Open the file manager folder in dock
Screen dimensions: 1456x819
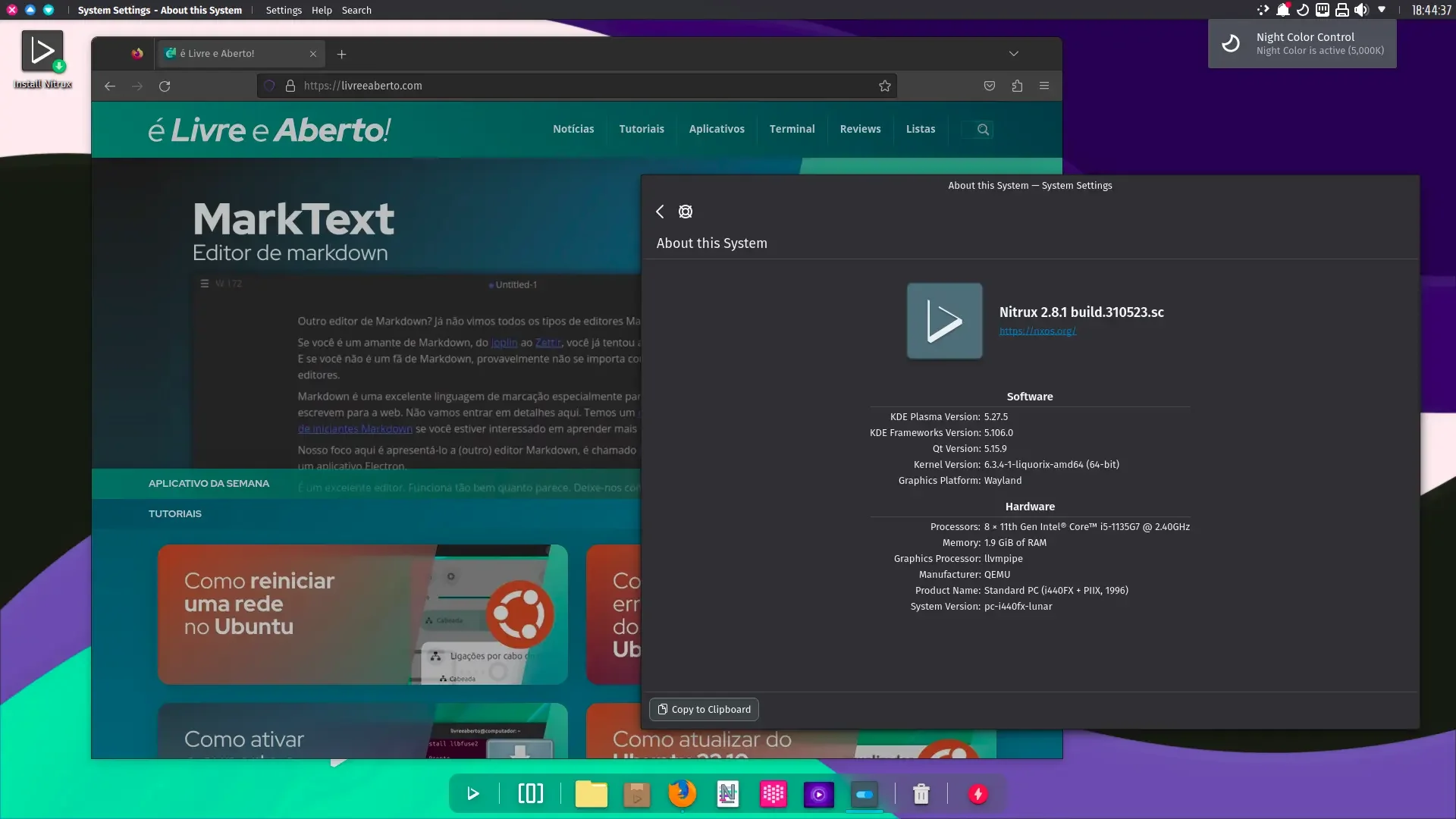[591, 794]
